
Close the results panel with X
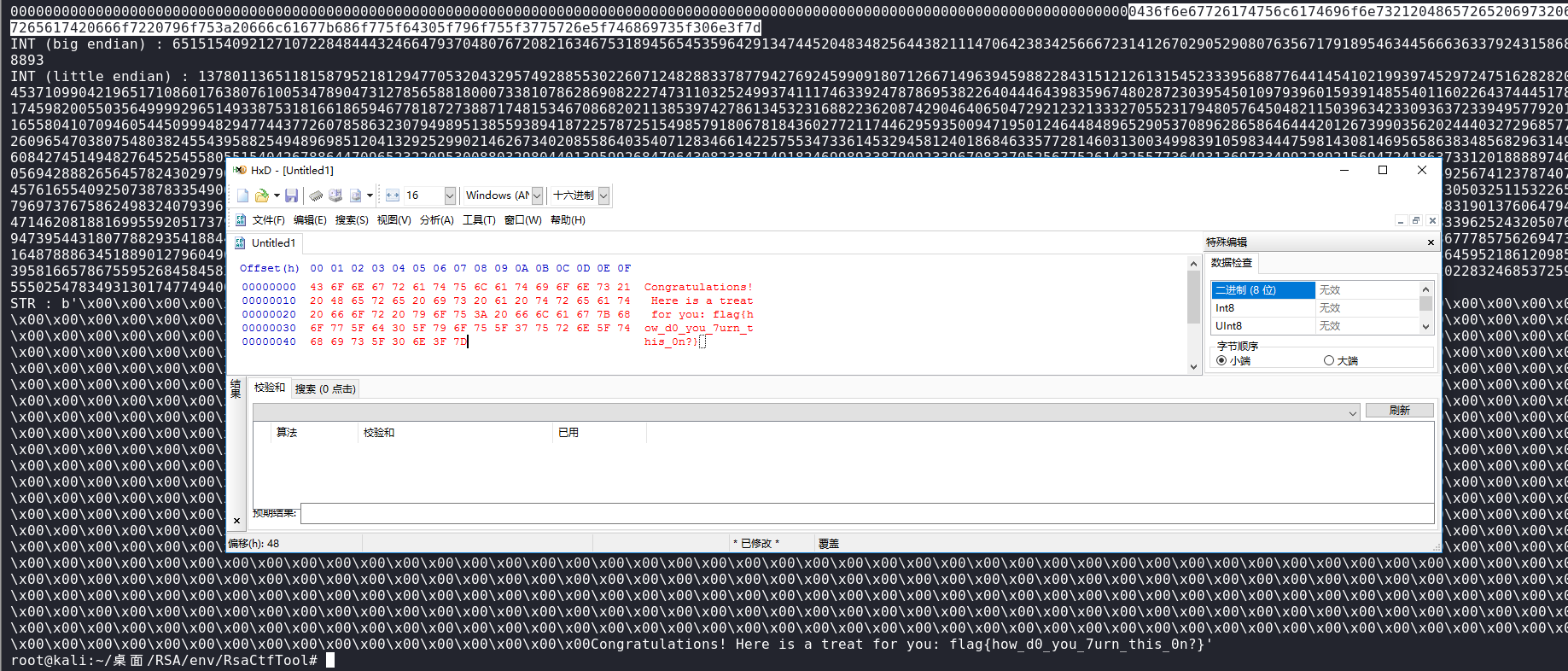[236, 520]
